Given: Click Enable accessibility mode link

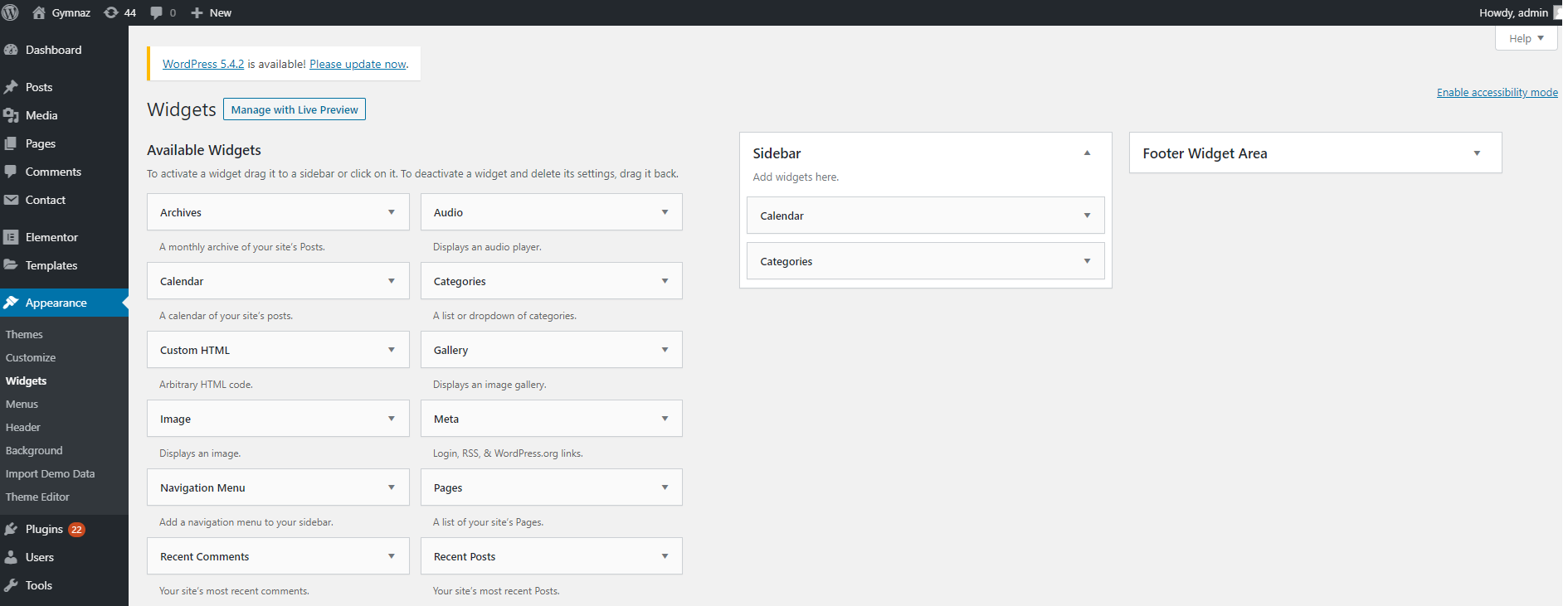Looking at the screenshot, I should [1497, 92].
